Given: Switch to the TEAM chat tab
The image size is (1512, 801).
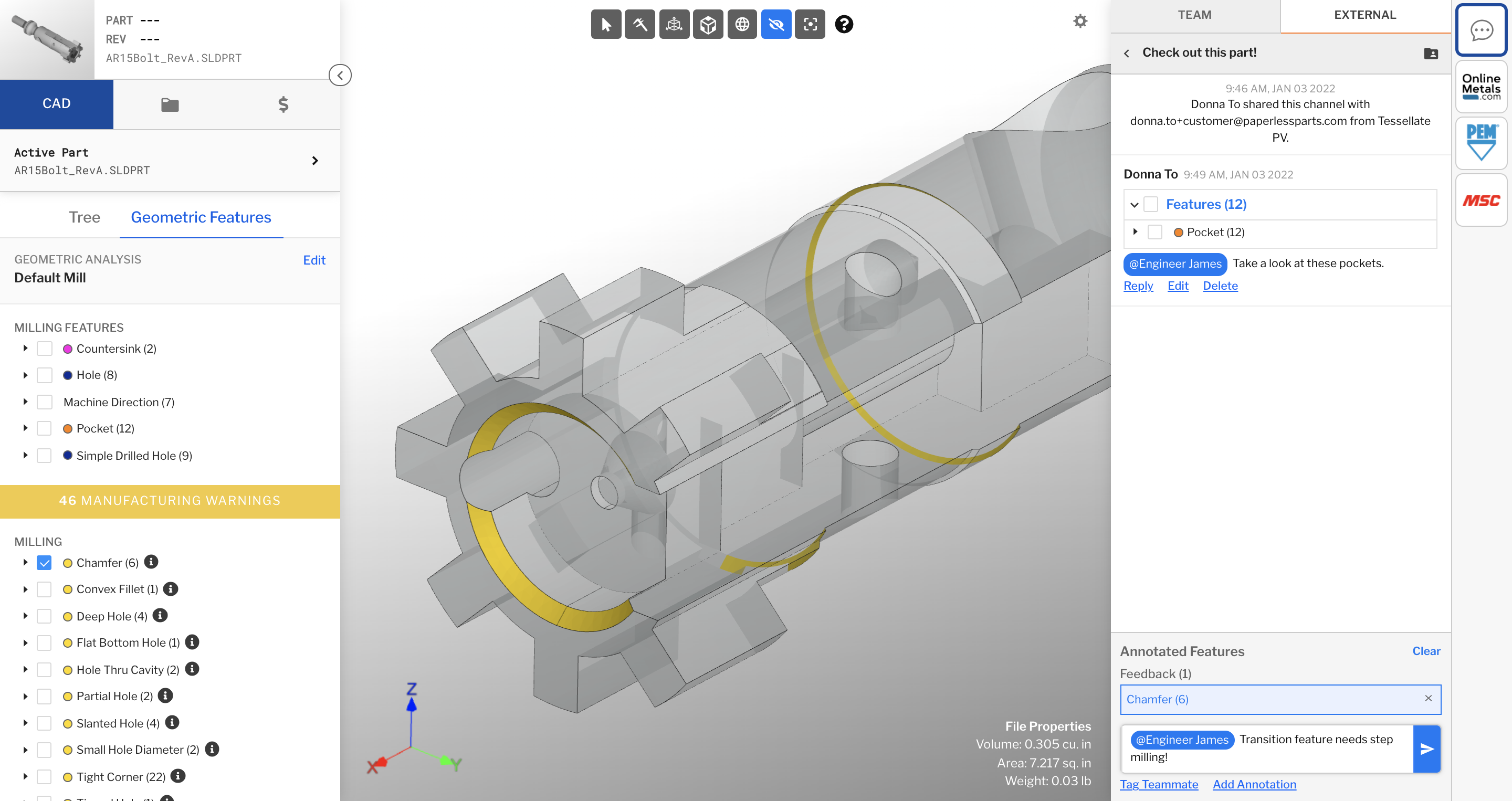Looking at the screenshot, I should pos(1194,15).
